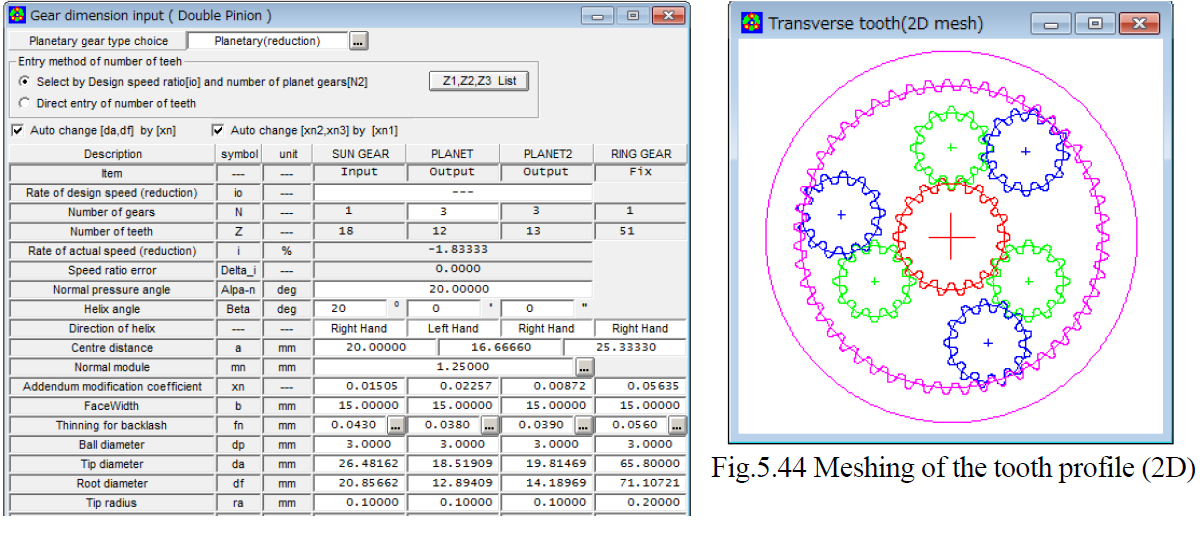Click Sun Gear thinning value 0.0430
The image size is (1204, 539).
(350, 425)
